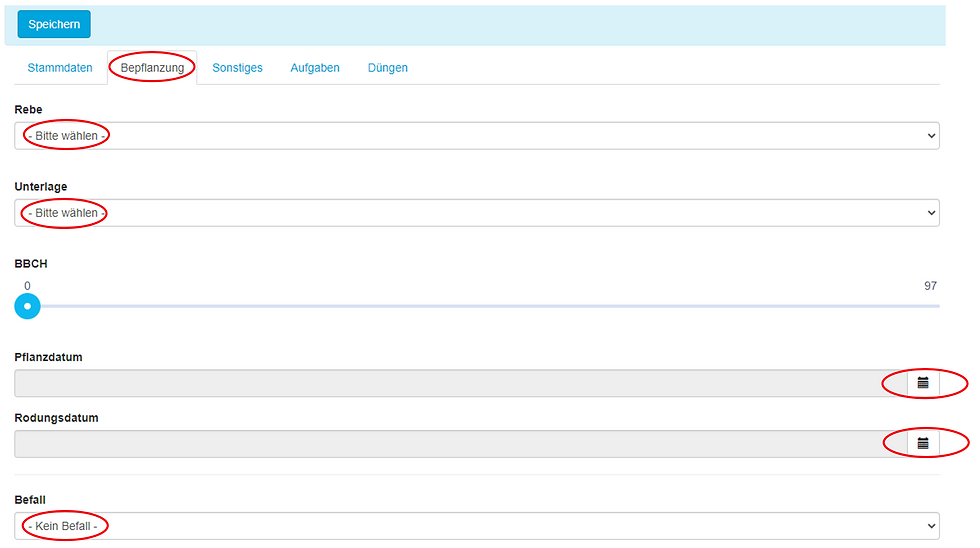Open the Rodungsdatum calendar picker
The height and width of the screenshot is (548, 980).
click(x=923, y=444)
